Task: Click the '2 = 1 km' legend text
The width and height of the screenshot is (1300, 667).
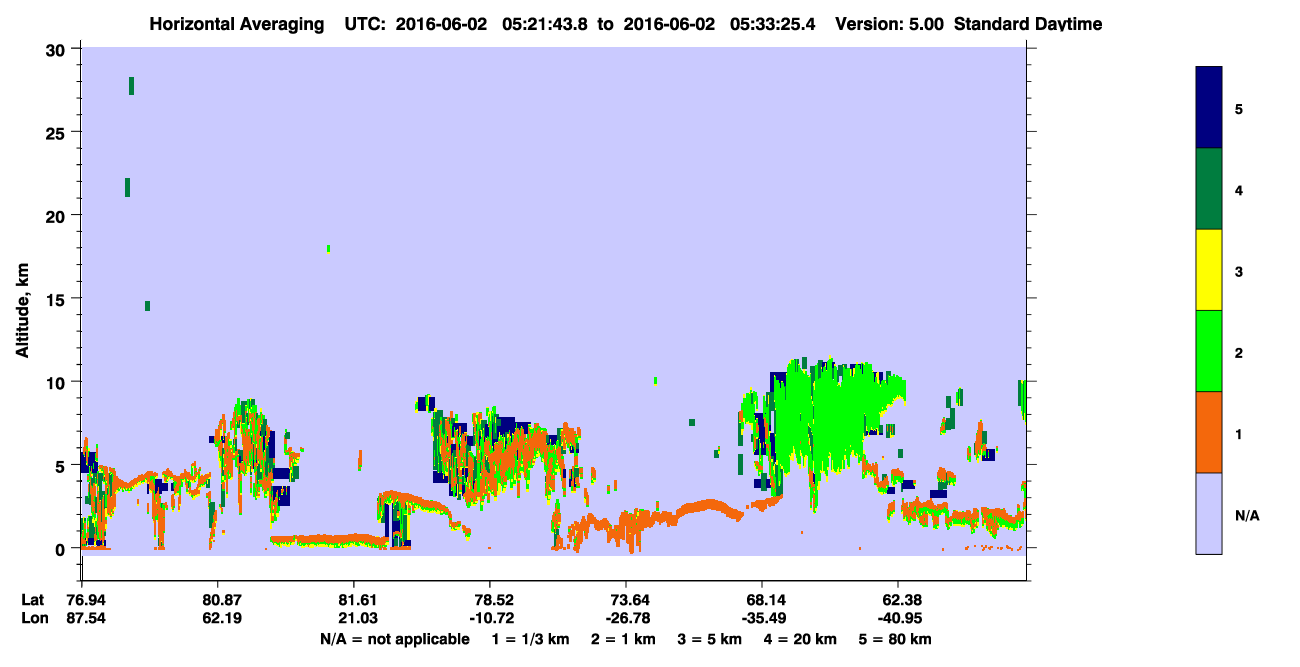Action: tap(625, 638)
